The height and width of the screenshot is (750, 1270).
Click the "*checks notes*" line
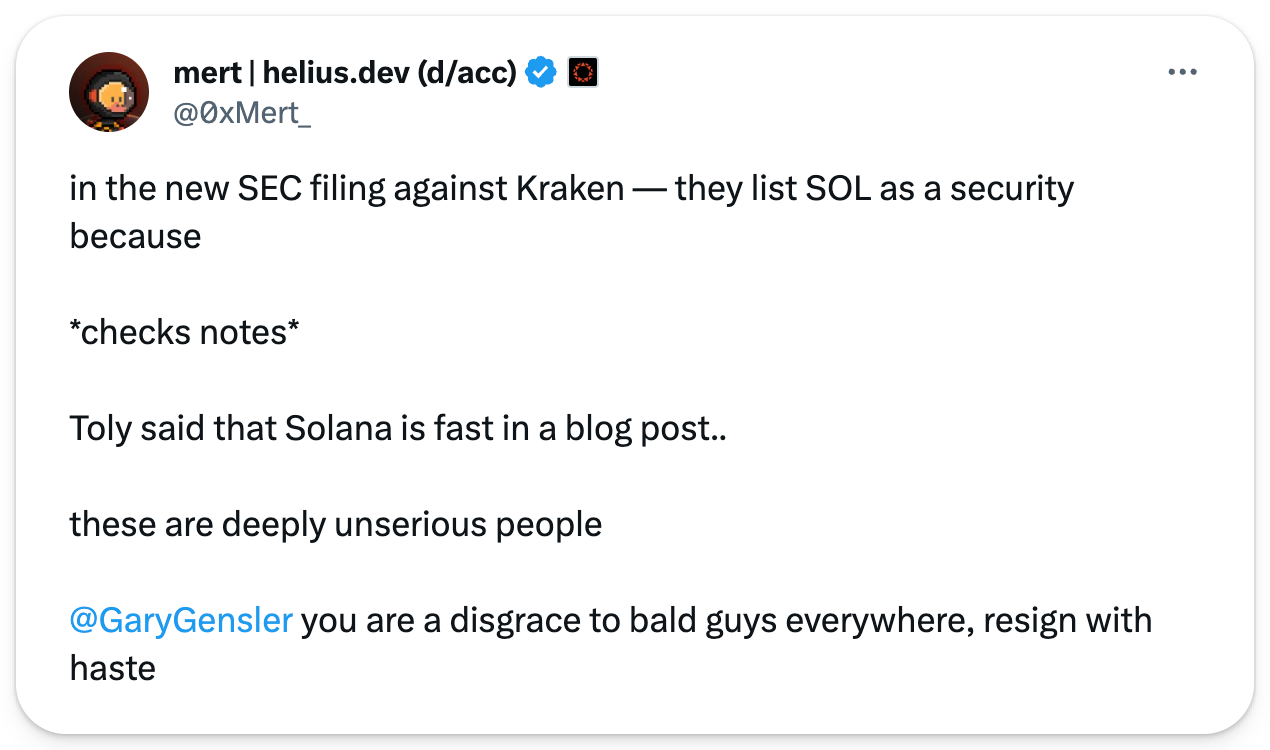(x=184, y=332)
